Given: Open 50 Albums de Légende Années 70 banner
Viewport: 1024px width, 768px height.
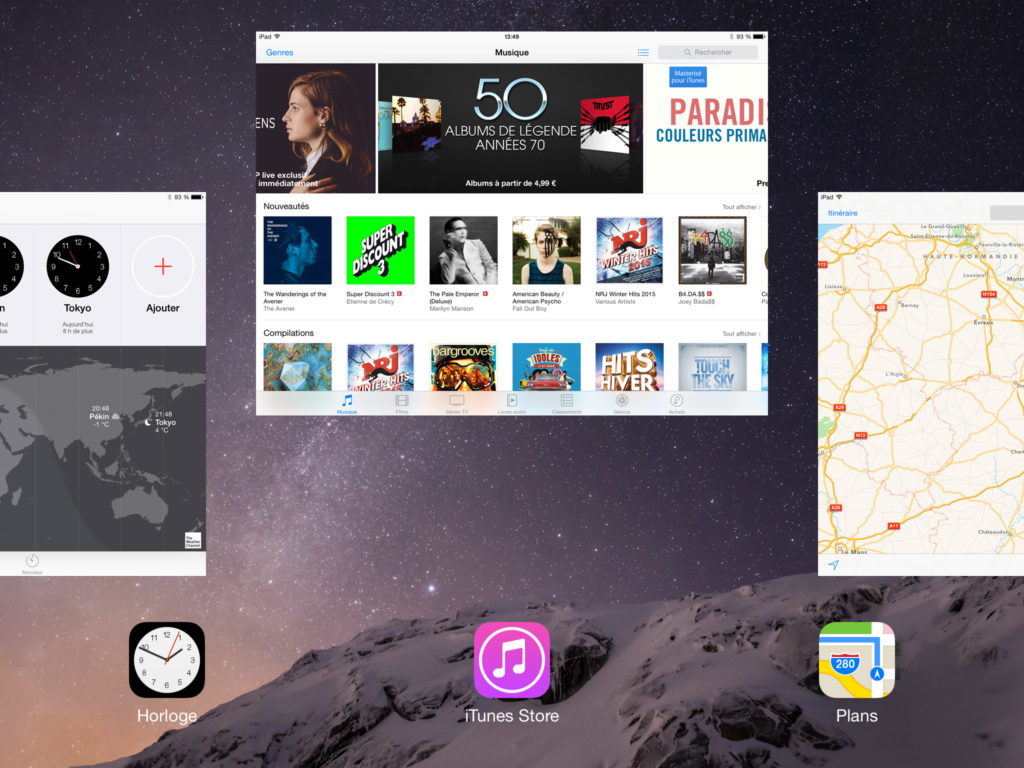Looking at the screenshot, I should tap(510, 128).
